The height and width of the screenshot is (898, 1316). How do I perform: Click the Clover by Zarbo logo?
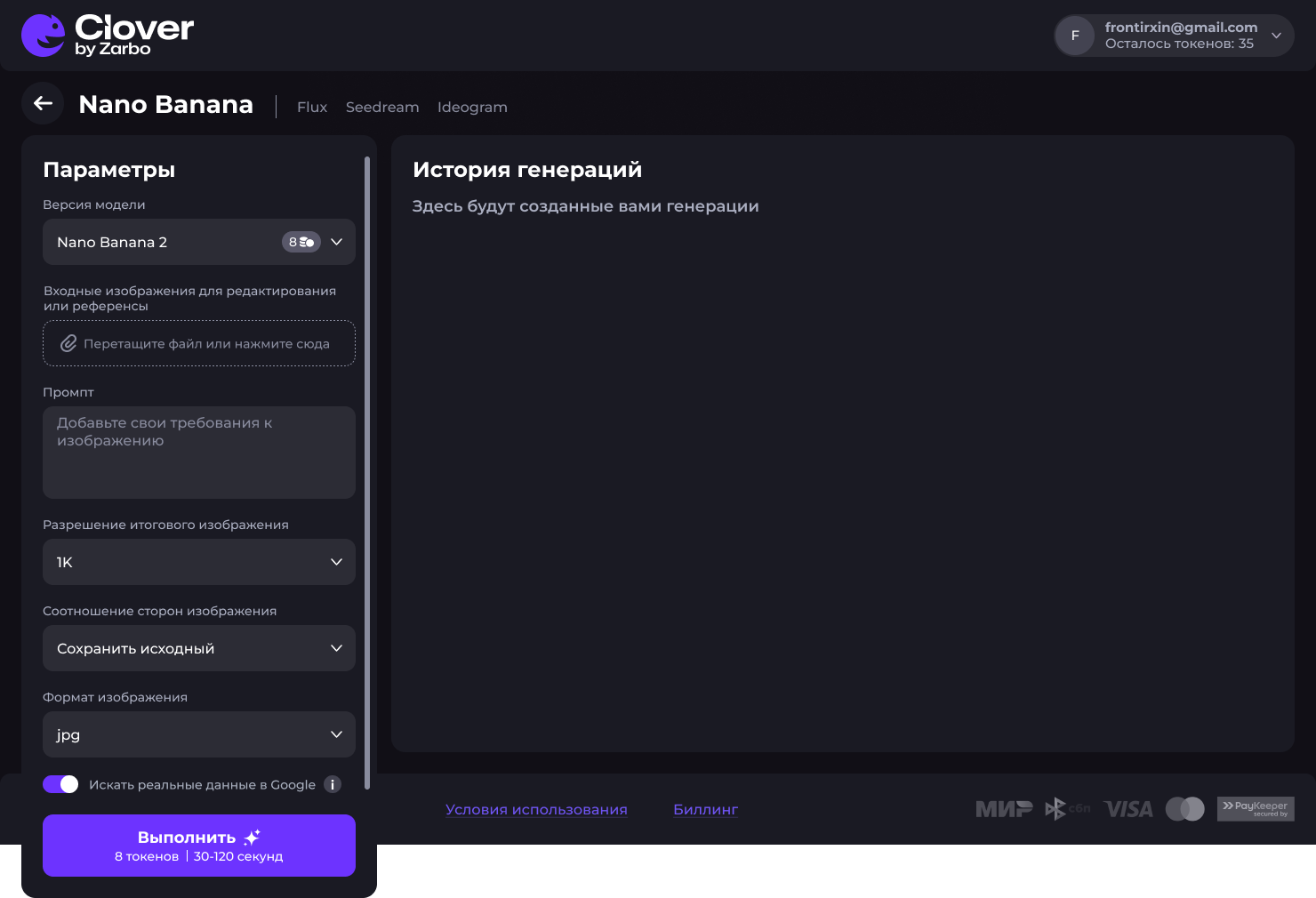click(x=108, y=36)
